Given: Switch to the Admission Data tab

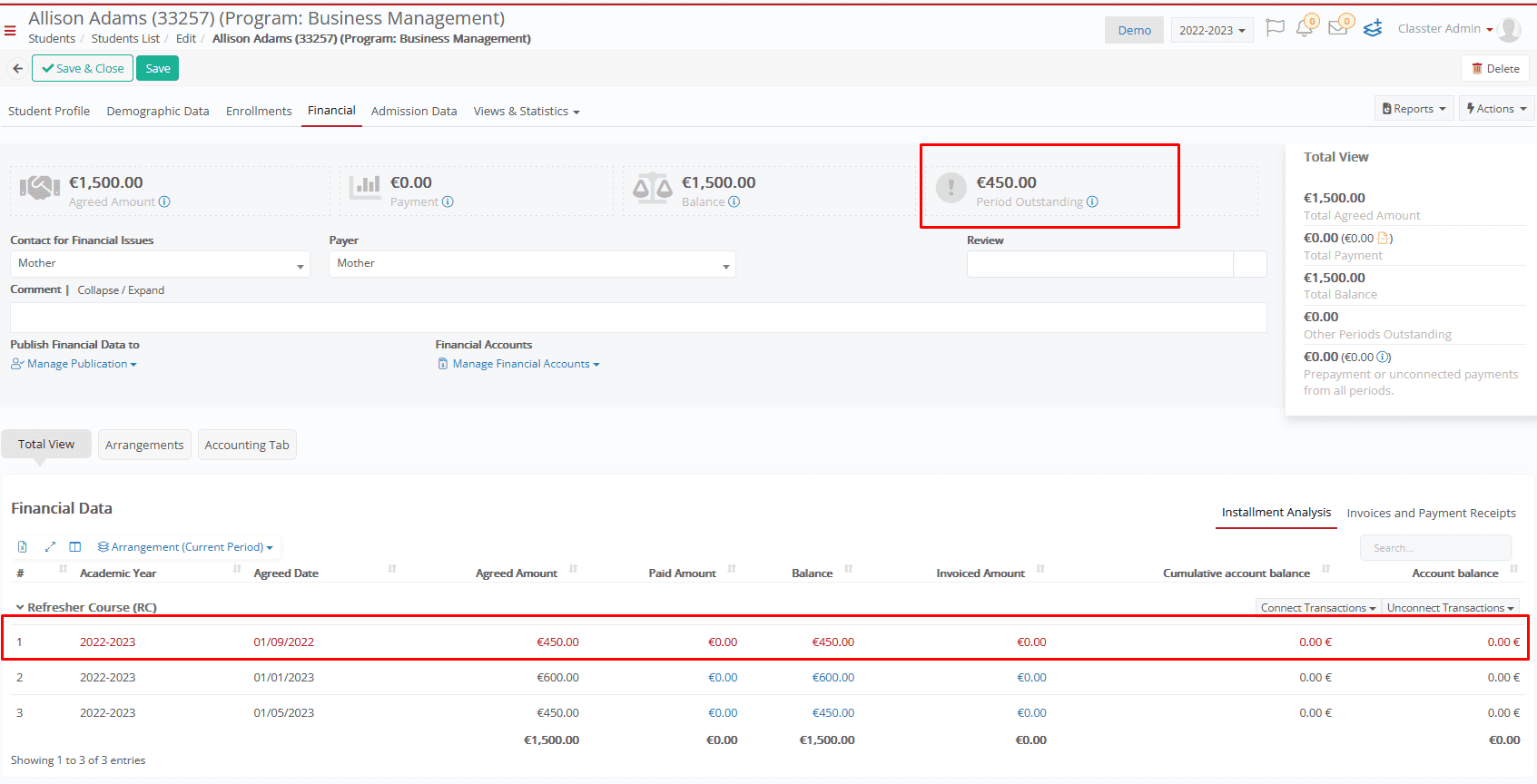Looking at the screenshot, I should (414, 111).
